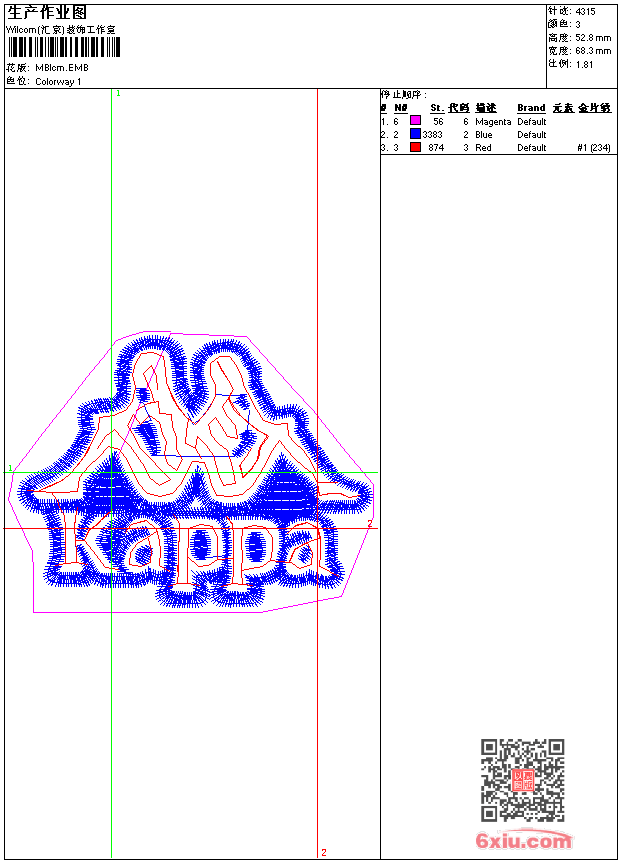
Task: Click the title 生产作业图
Action: (47, 13)
